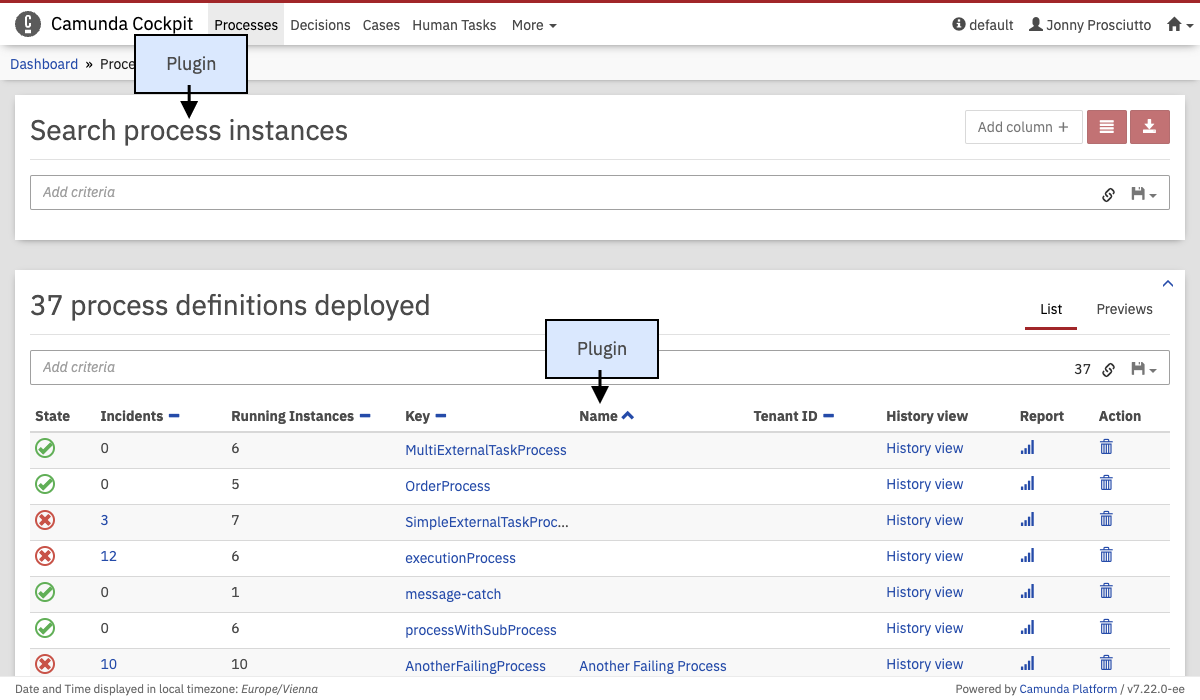Open the Decisions menu item
This screenshot has height=700, width=1200.
pyautogui.click(x=320, y=25)
